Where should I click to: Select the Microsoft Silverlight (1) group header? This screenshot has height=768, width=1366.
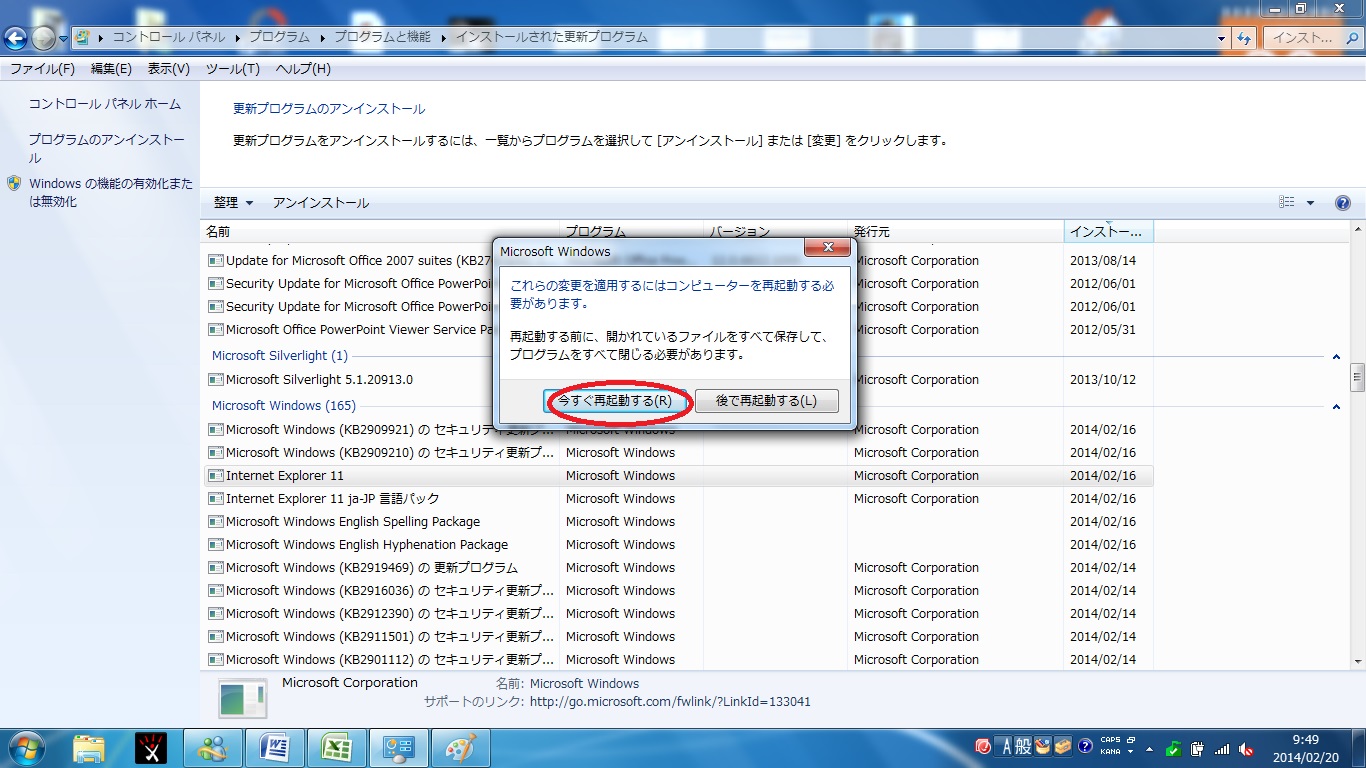coord(280,356)
